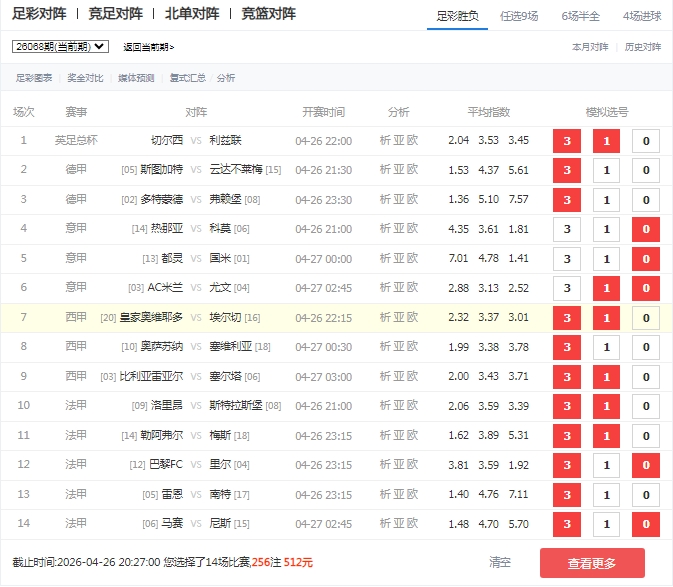Screen dimensions: 673x587
Task: Open 亚 odds for match 2 斯图加特
Action: point(399,170)
